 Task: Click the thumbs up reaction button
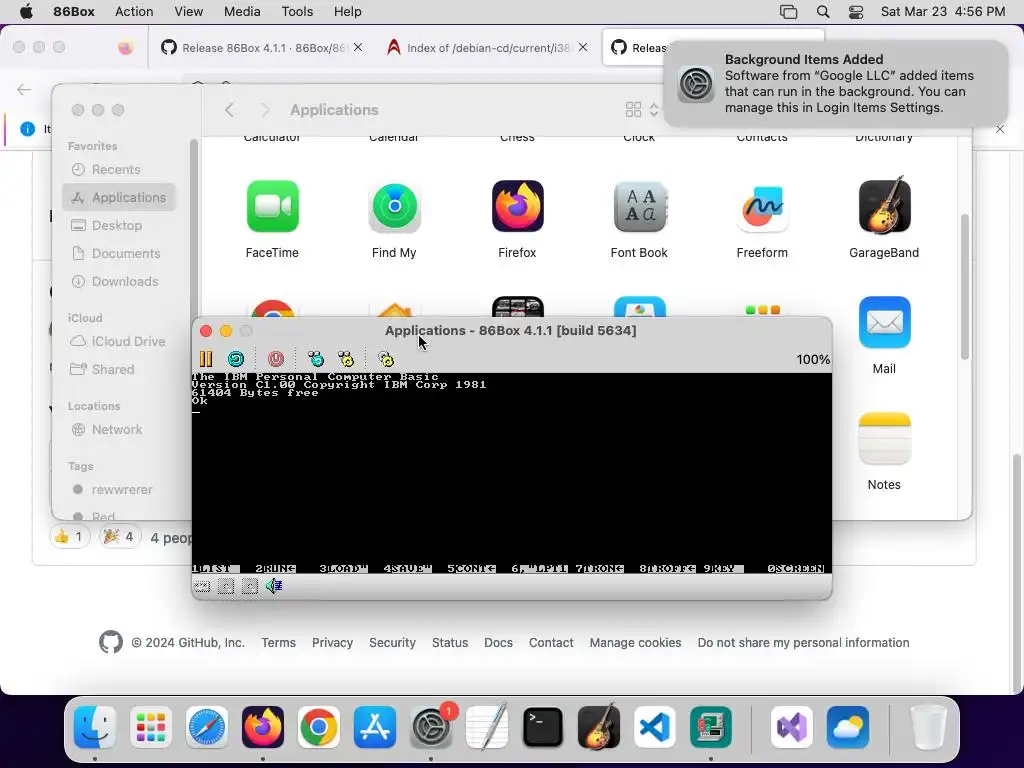tap(69, 537)
